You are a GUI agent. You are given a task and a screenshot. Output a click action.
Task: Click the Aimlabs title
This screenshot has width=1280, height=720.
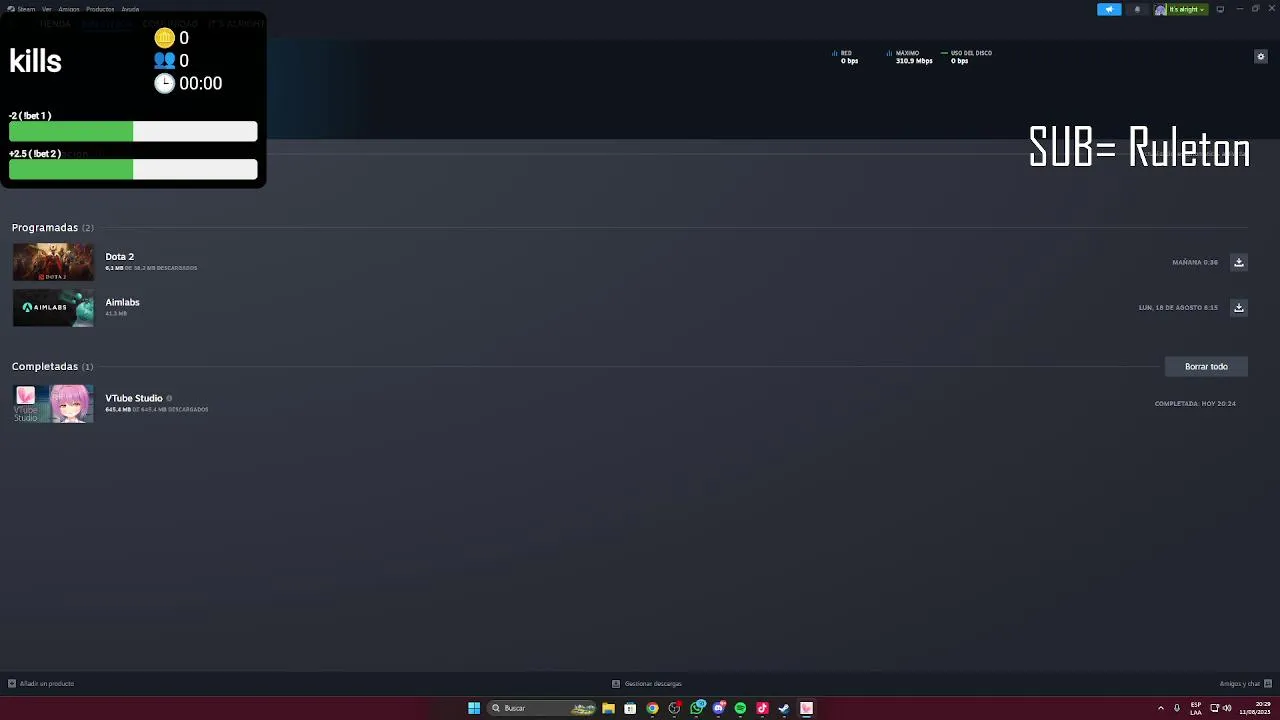pyautogui.click(x=122, y=302)
